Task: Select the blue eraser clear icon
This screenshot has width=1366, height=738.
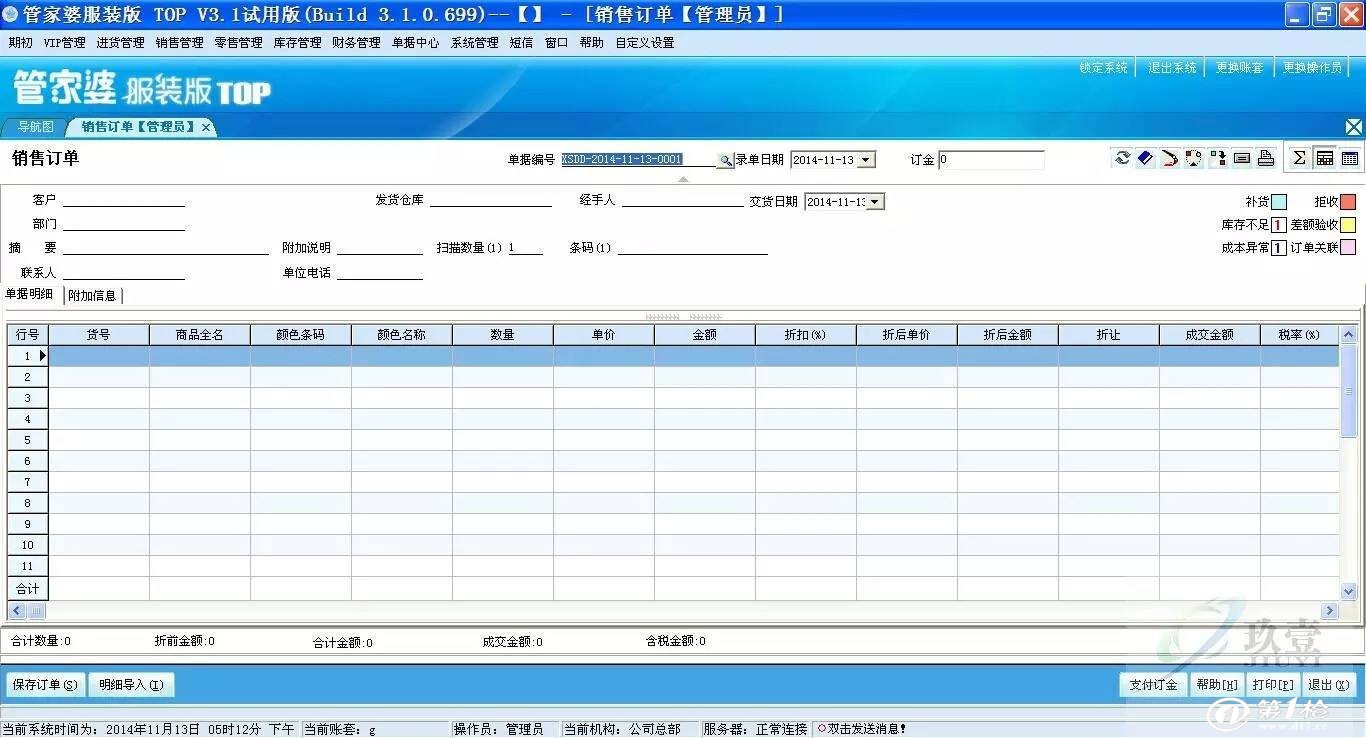Action: click(x=1144, y=157)
